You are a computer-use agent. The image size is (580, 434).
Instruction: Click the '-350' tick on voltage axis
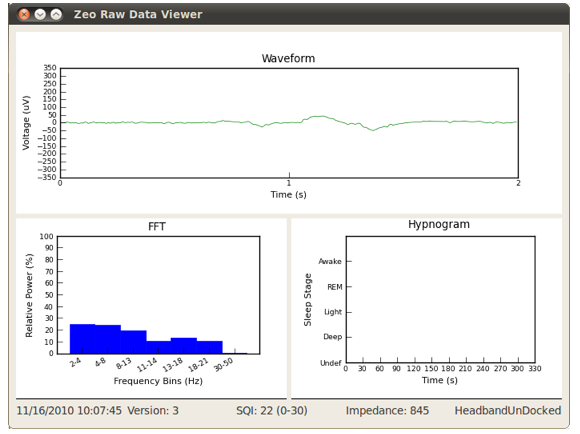pyautogui.click(x=47, y=177)
